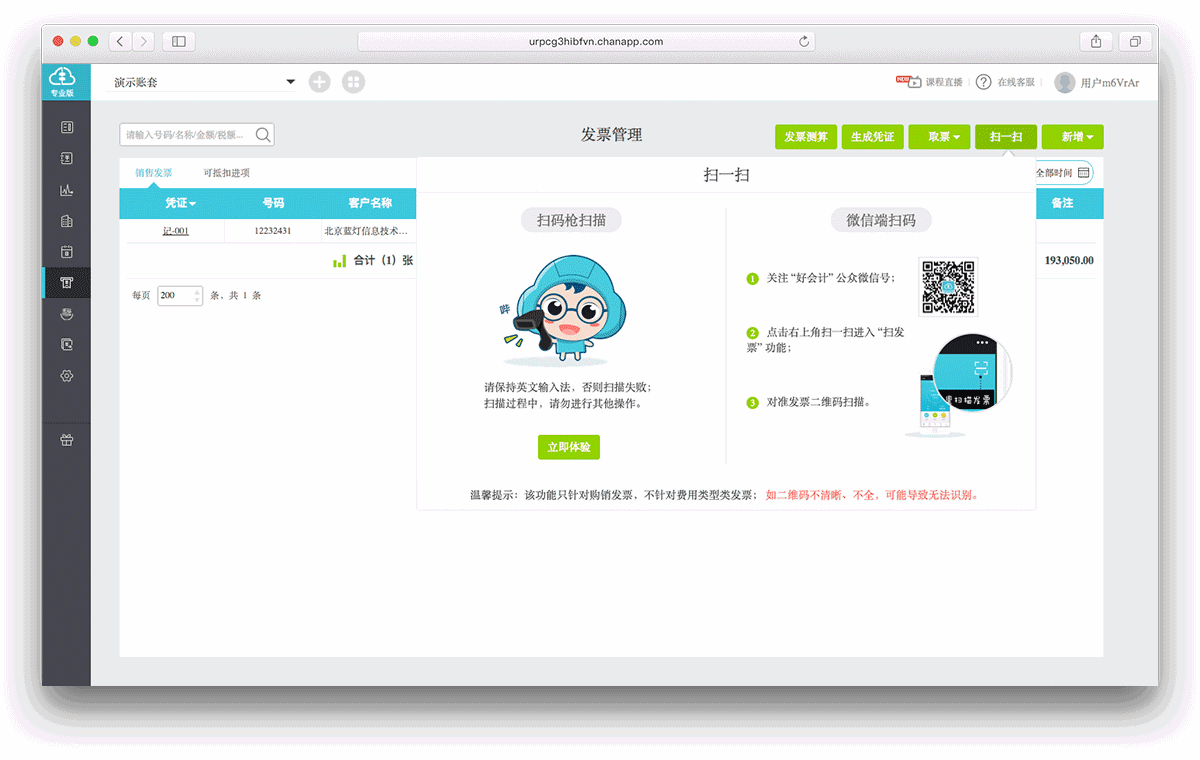Open the calendar sidebar icon
The width and height of the screenshot is (1200, 760).
coord(67,252)
